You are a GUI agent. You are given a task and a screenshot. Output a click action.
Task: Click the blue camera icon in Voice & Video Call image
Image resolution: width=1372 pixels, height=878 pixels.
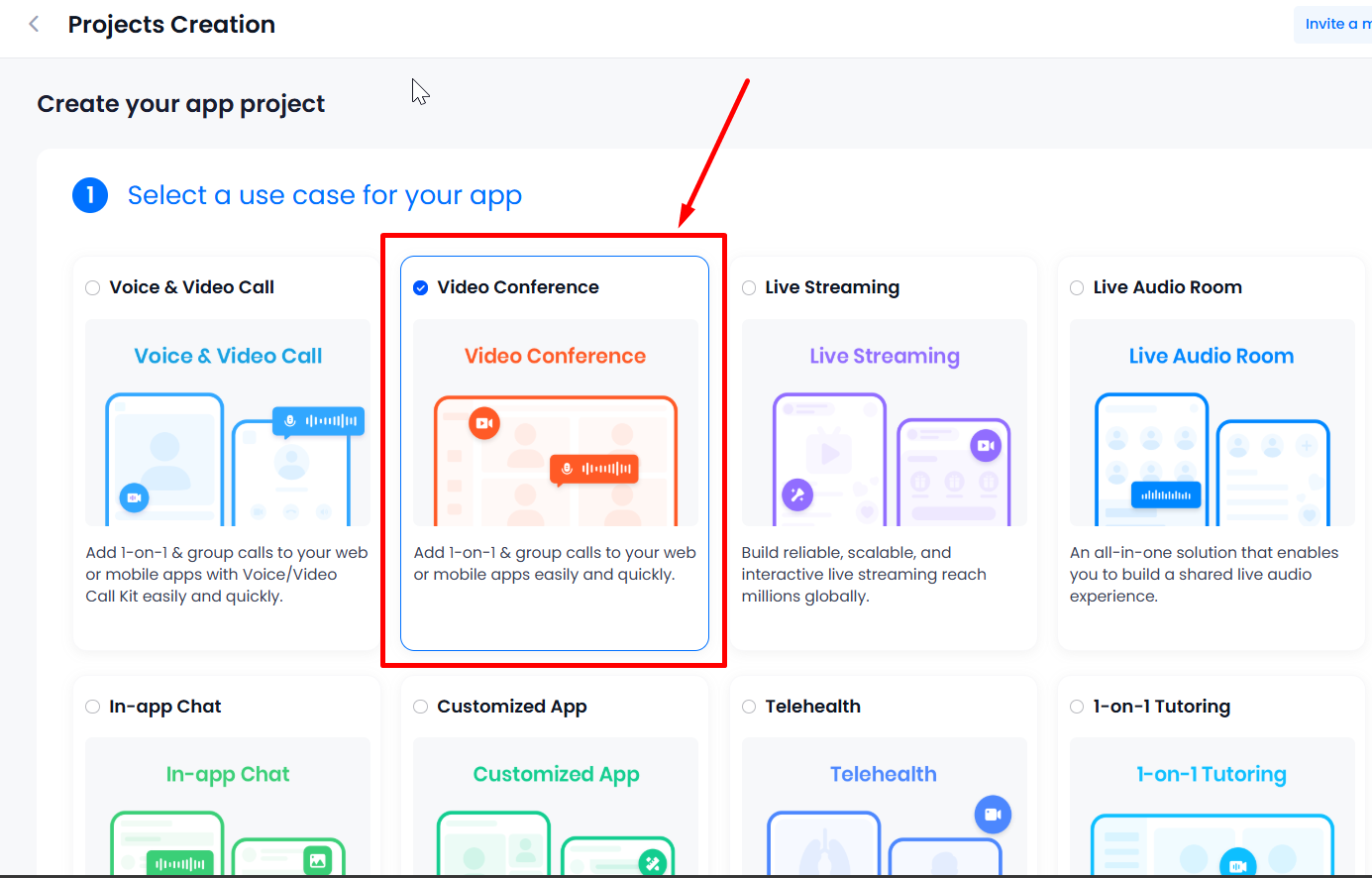point(135,497)
